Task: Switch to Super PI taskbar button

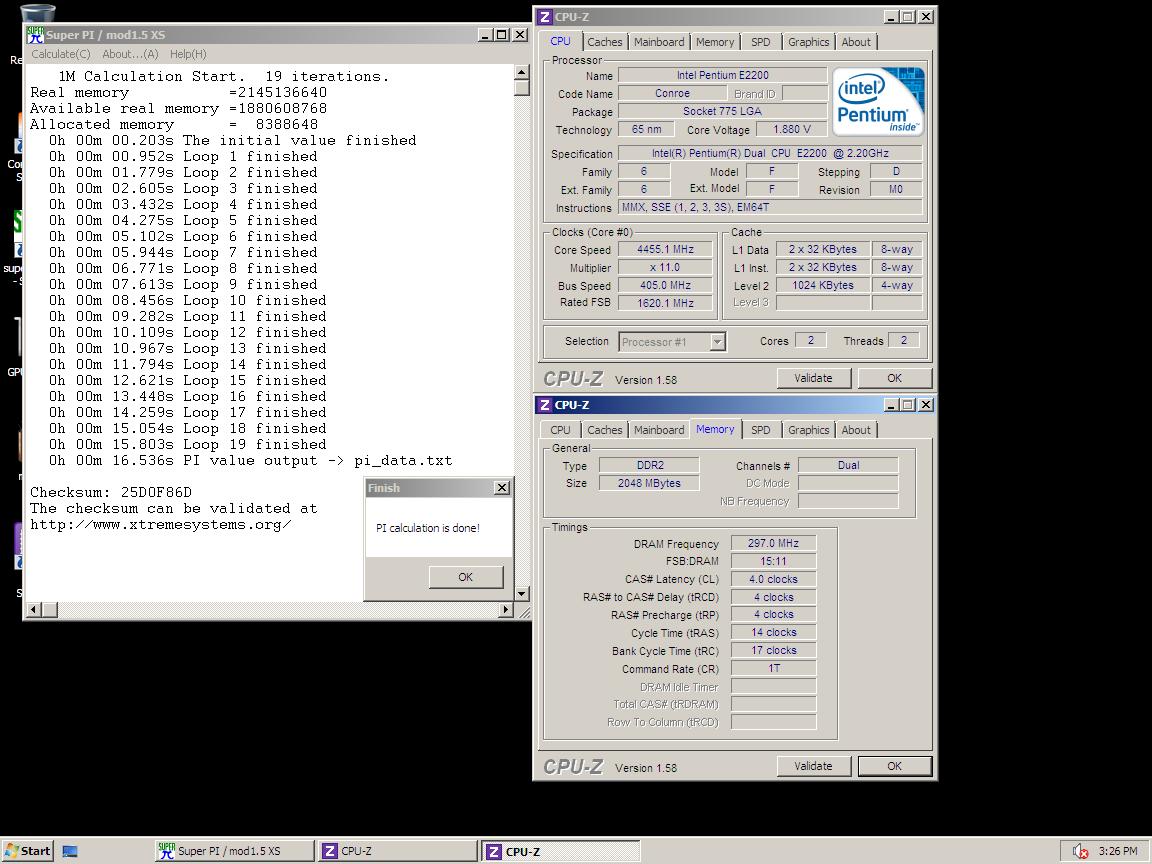Action: click(x=235, y=851)
